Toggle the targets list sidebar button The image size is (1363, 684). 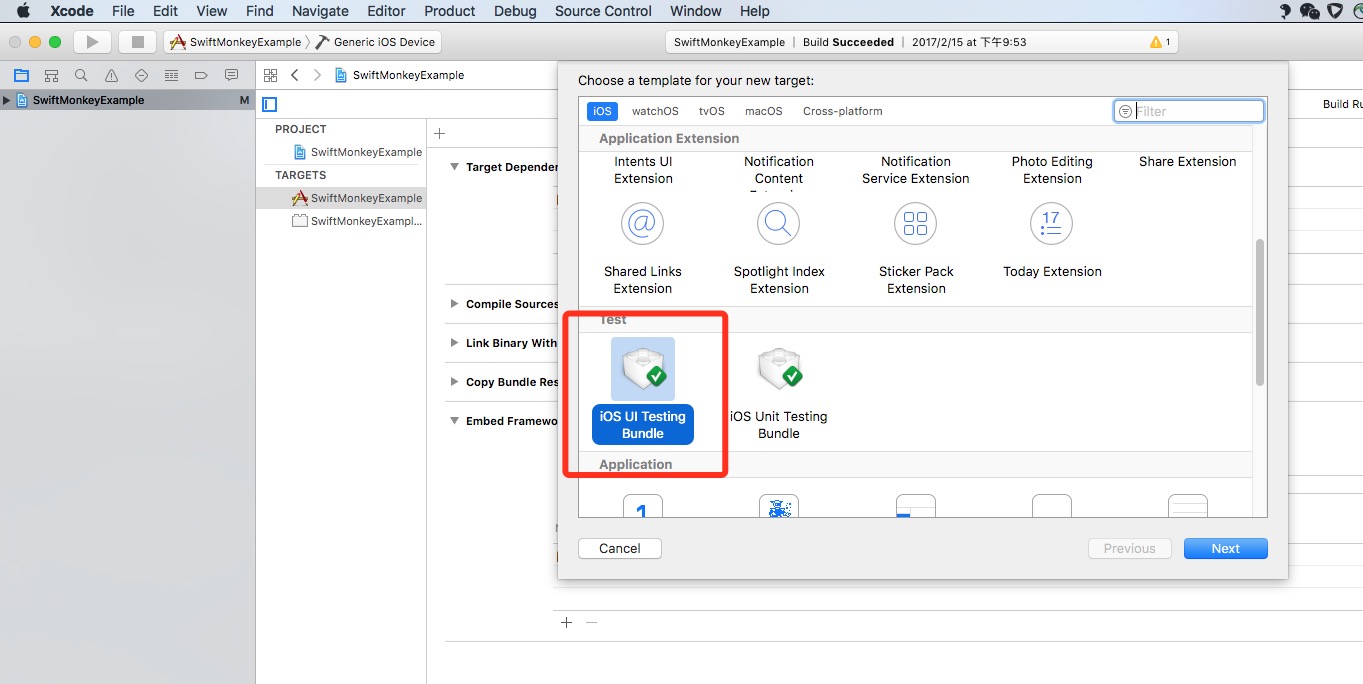point(270,104)
